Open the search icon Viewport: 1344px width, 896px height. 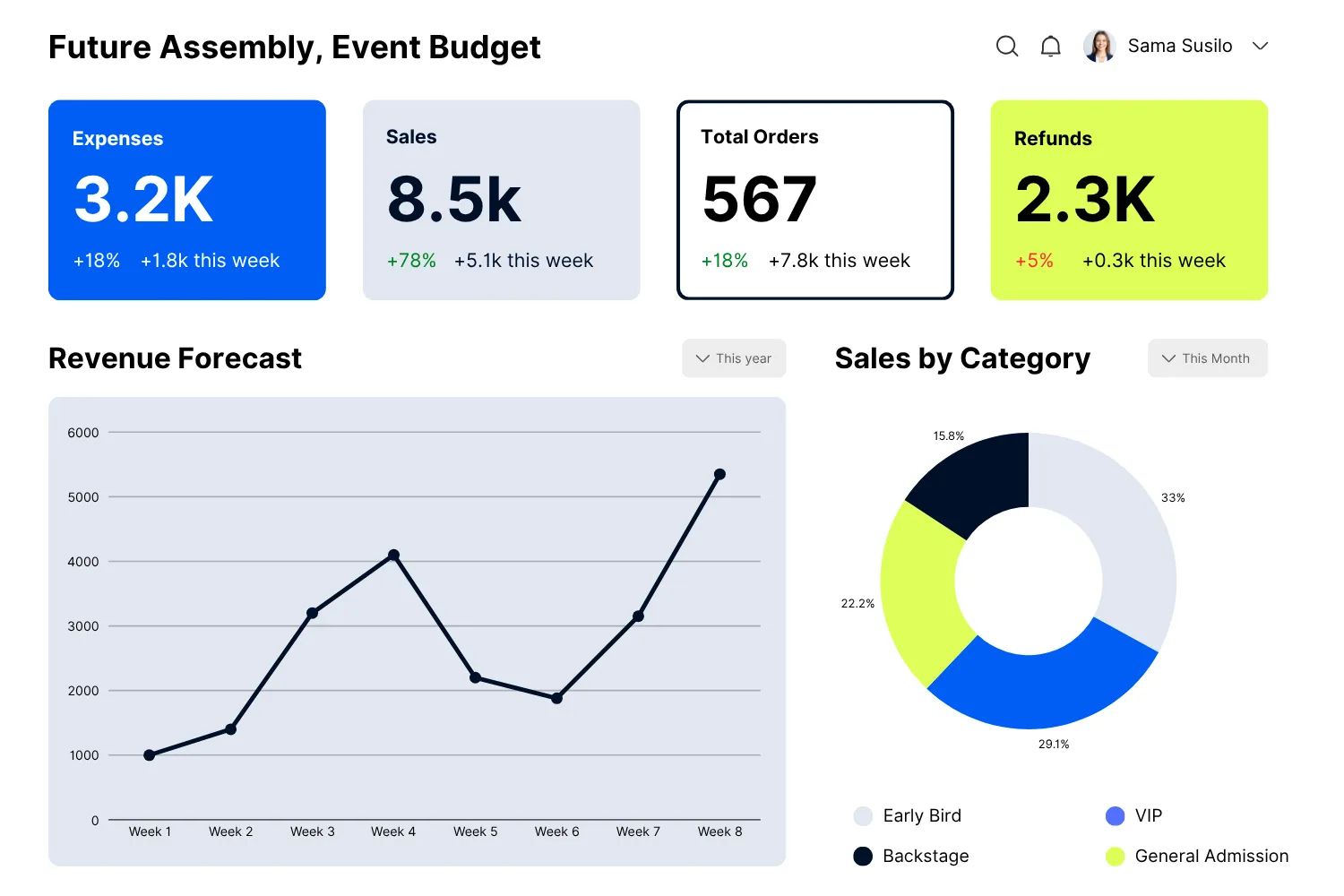1007,46
